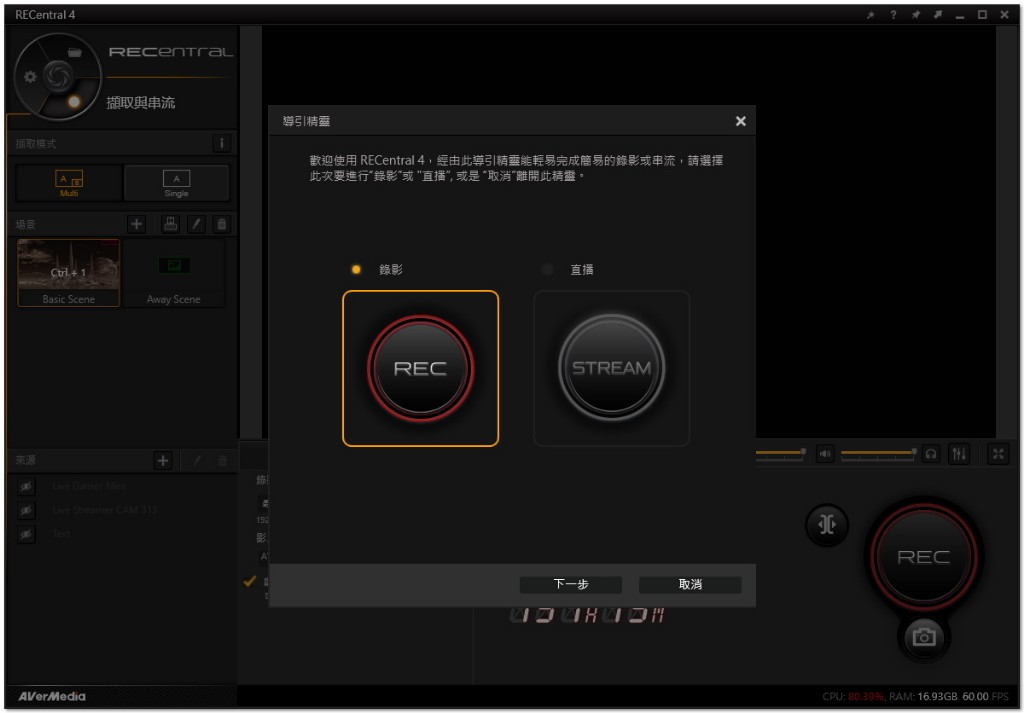Click the info icon beside capture mode
Viewport: 1024px width, 713px height.
221,144
